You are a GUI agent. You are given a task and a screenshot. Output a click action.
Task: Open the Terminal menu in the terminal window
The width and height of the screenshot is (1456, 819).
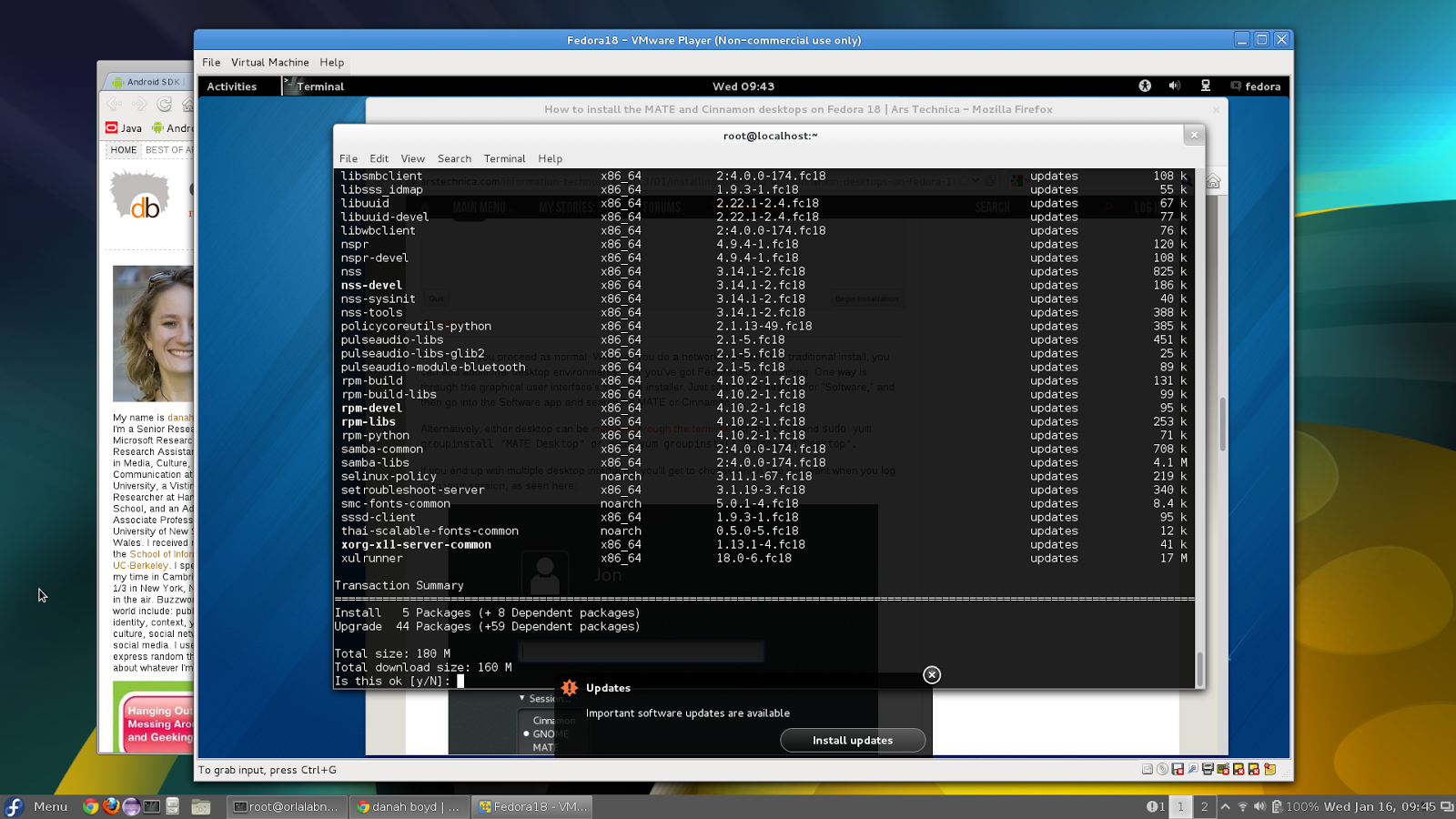click(504, 158)
